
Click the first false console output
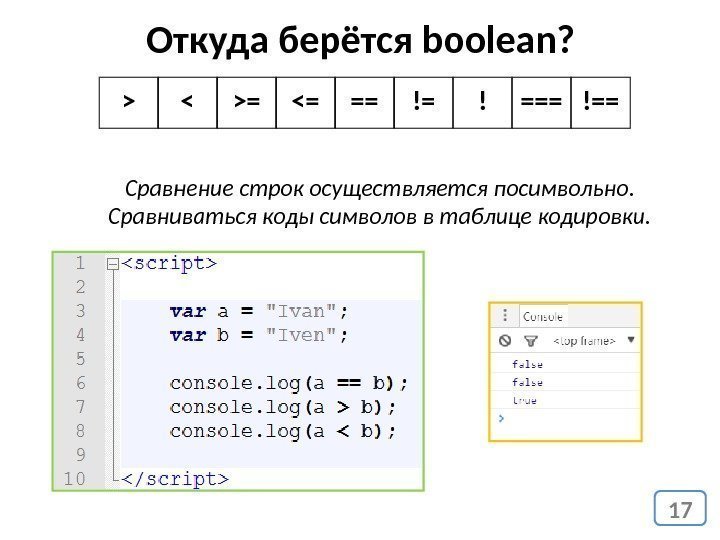click(x=527, y=364)
